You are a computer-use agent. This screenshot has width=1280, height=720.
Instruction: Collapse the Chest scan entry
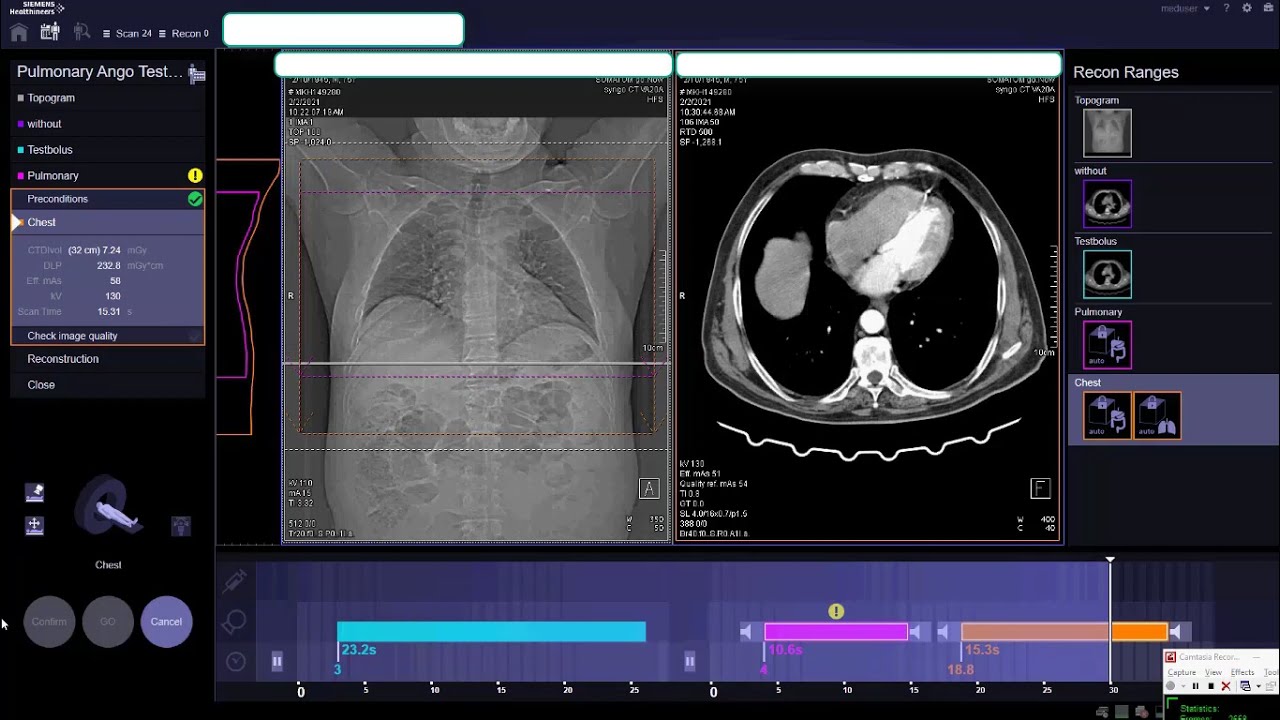[x=107, y=222]
